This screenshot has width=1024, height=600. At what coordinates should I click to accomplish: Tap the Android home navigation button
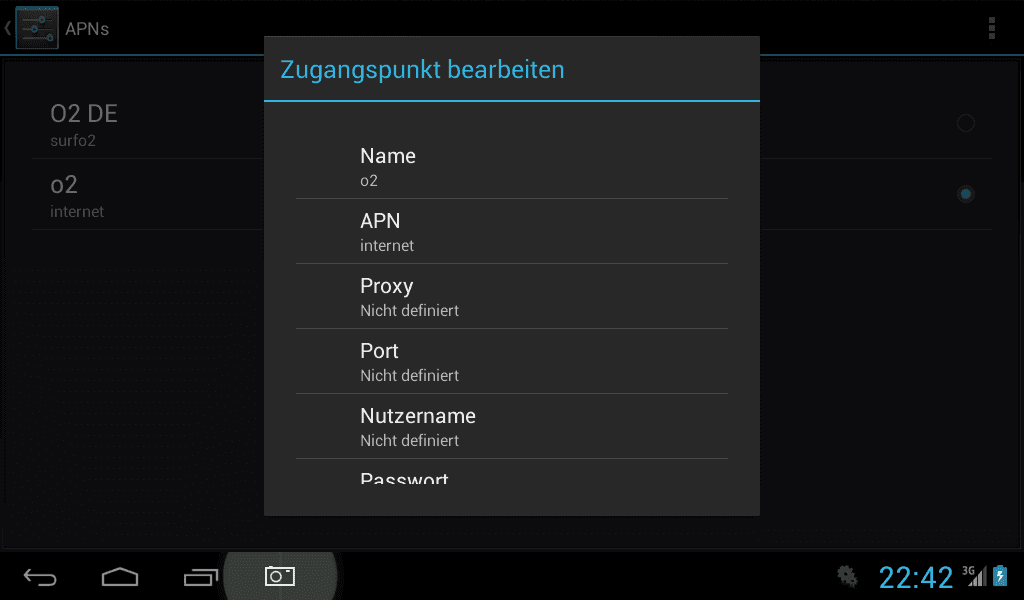click(x=120, y=576)
